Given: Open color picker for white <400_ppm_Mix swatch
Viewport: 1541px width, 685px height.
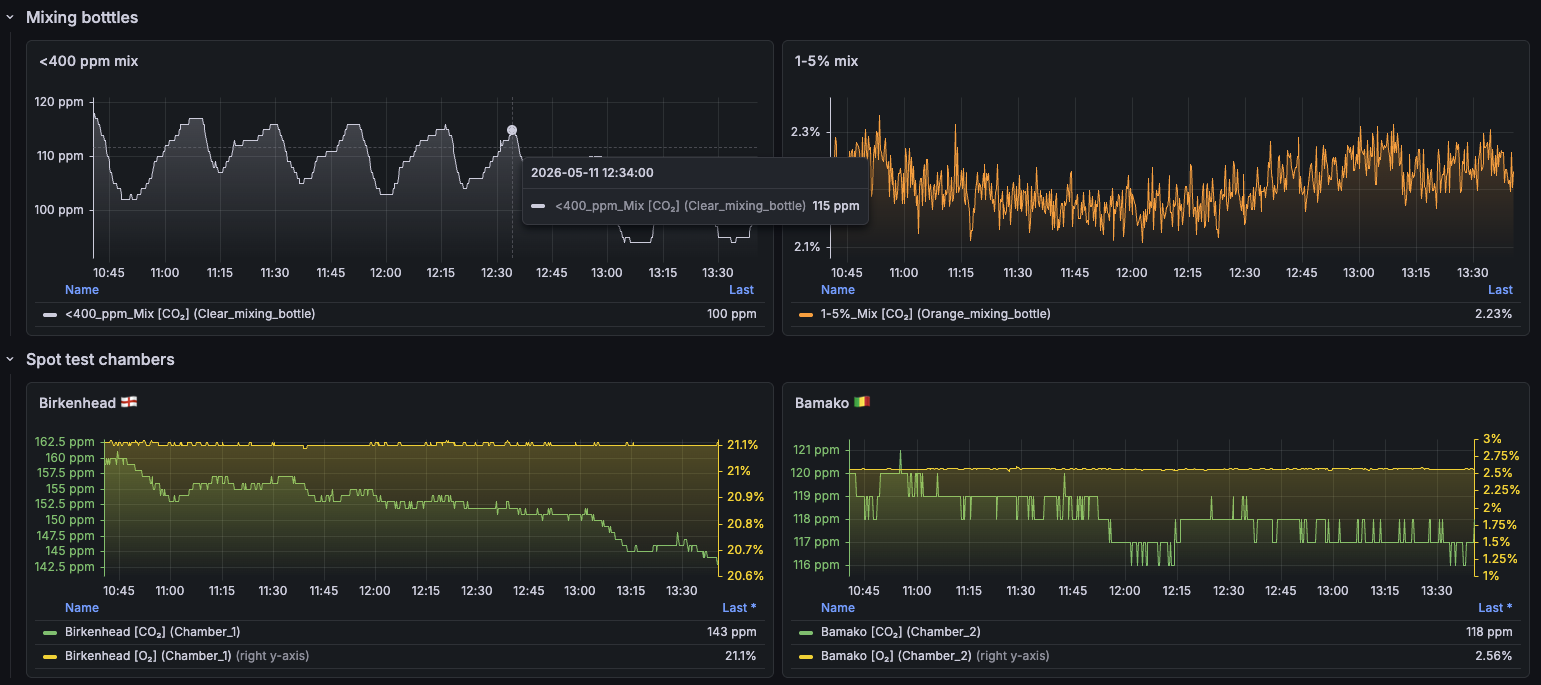Looking at the screenshot, I should pos(50,314).
